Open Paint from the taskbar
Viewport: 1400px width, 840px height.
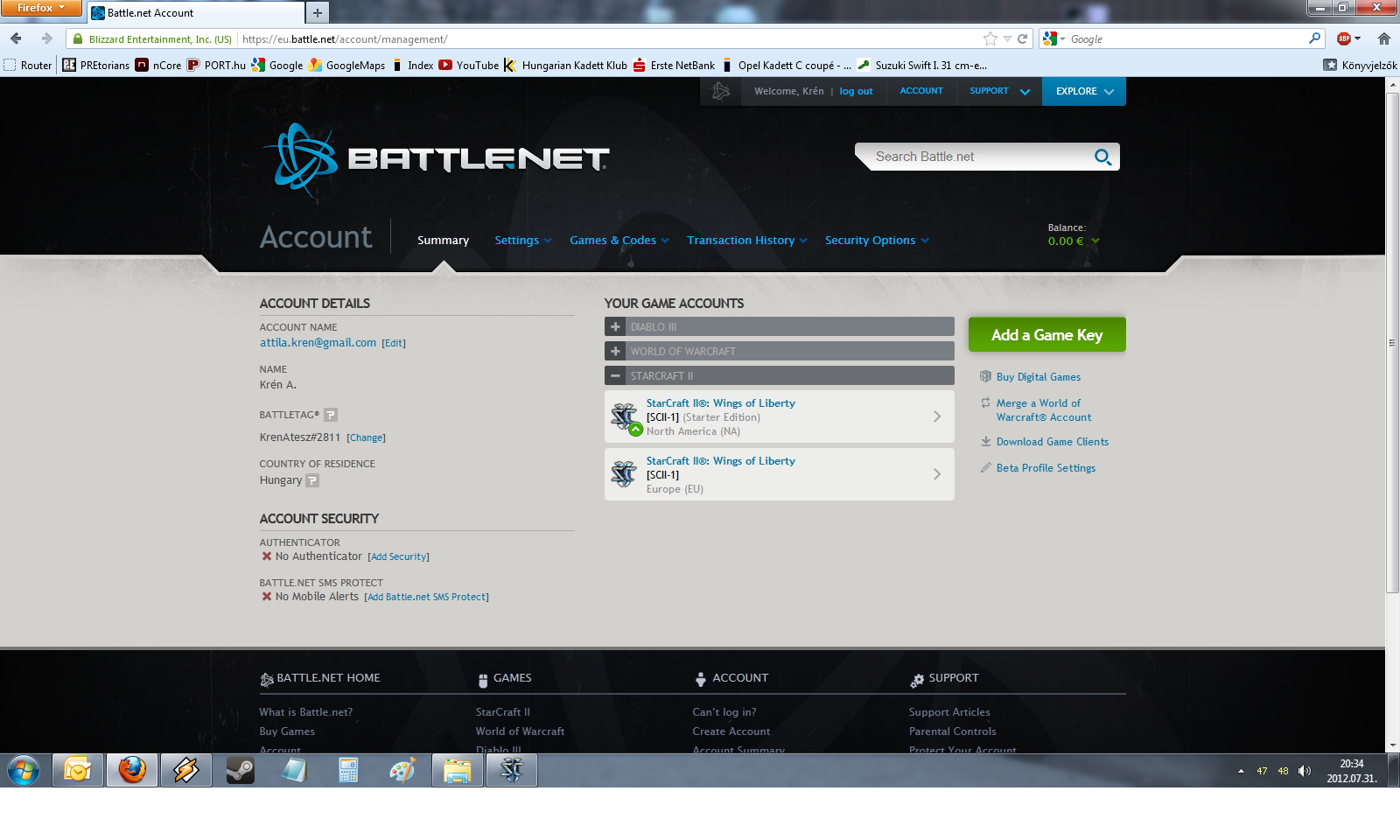pos(402,770)
